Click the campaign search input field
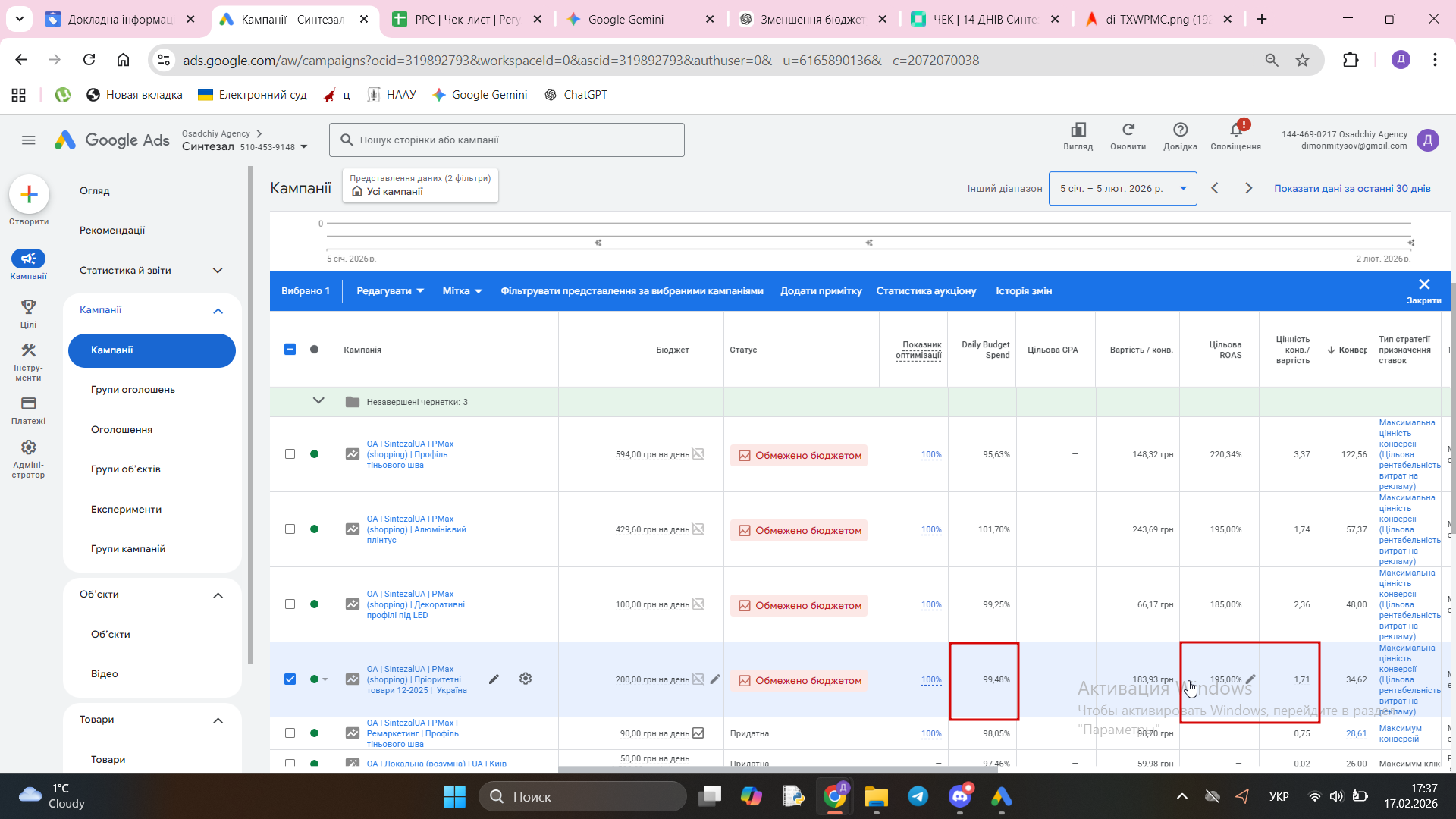Image resolution: width=1456 pixels, height=819 pixels. 507,140
